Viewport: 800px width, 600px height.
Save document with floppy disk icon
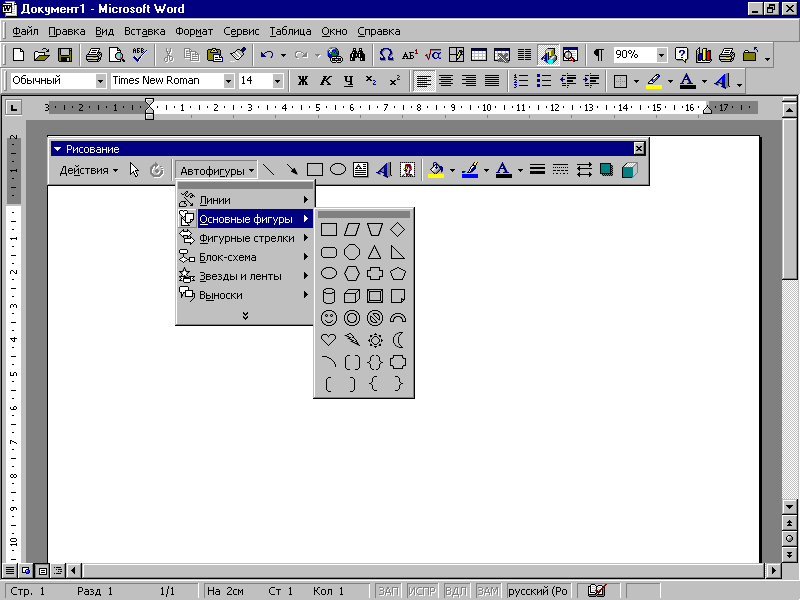[x=65, y=55]
